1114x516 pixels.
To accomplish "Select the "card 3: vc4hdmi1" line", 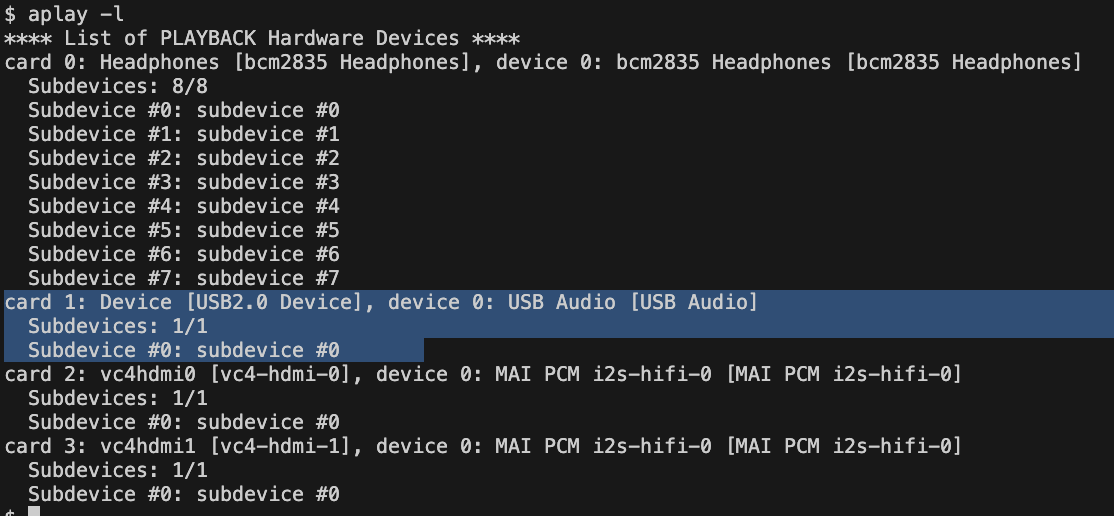I will (482, 446).
